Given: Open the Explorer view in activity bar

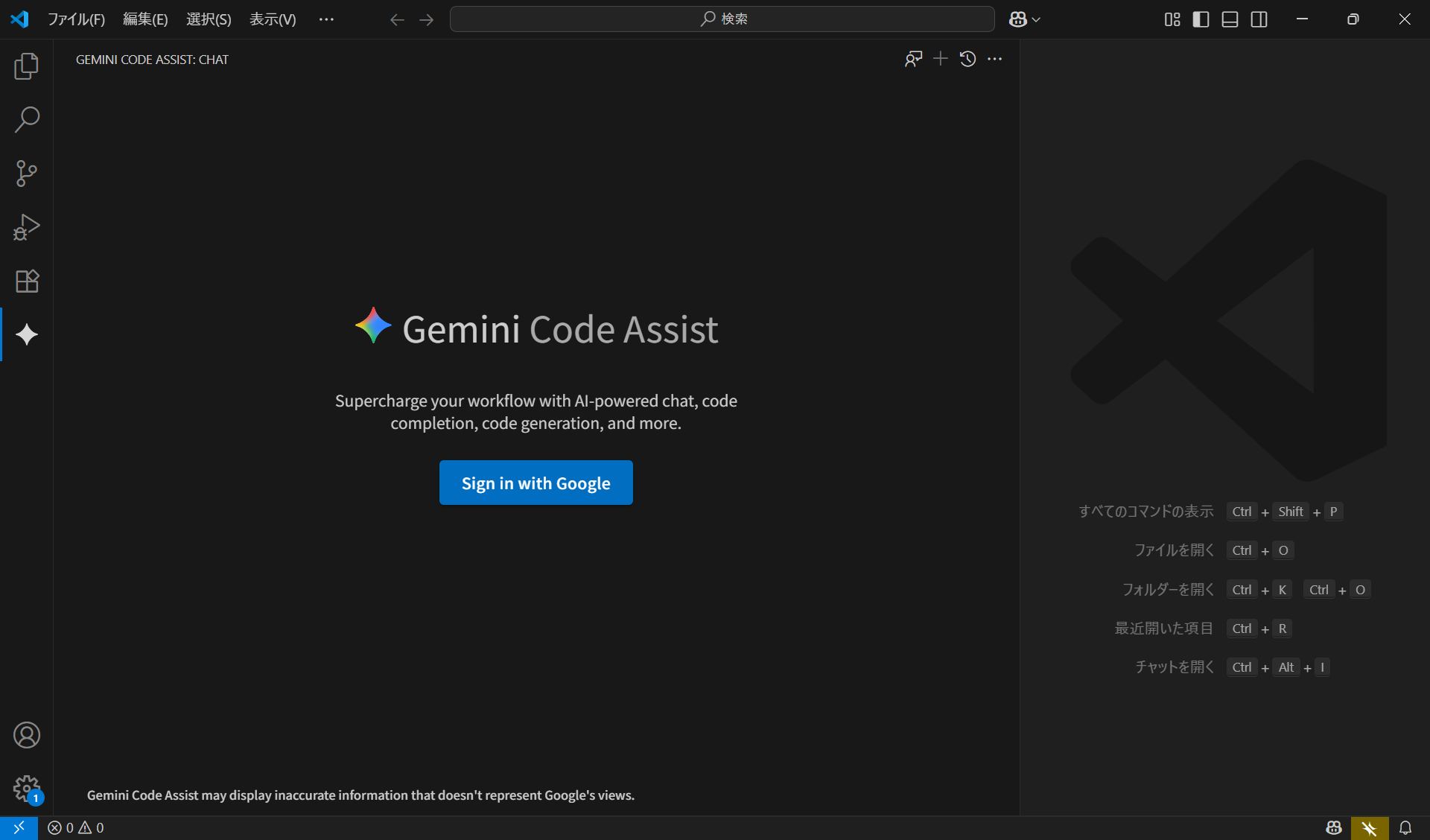Looking at the screenshot, I should (27, 66).
